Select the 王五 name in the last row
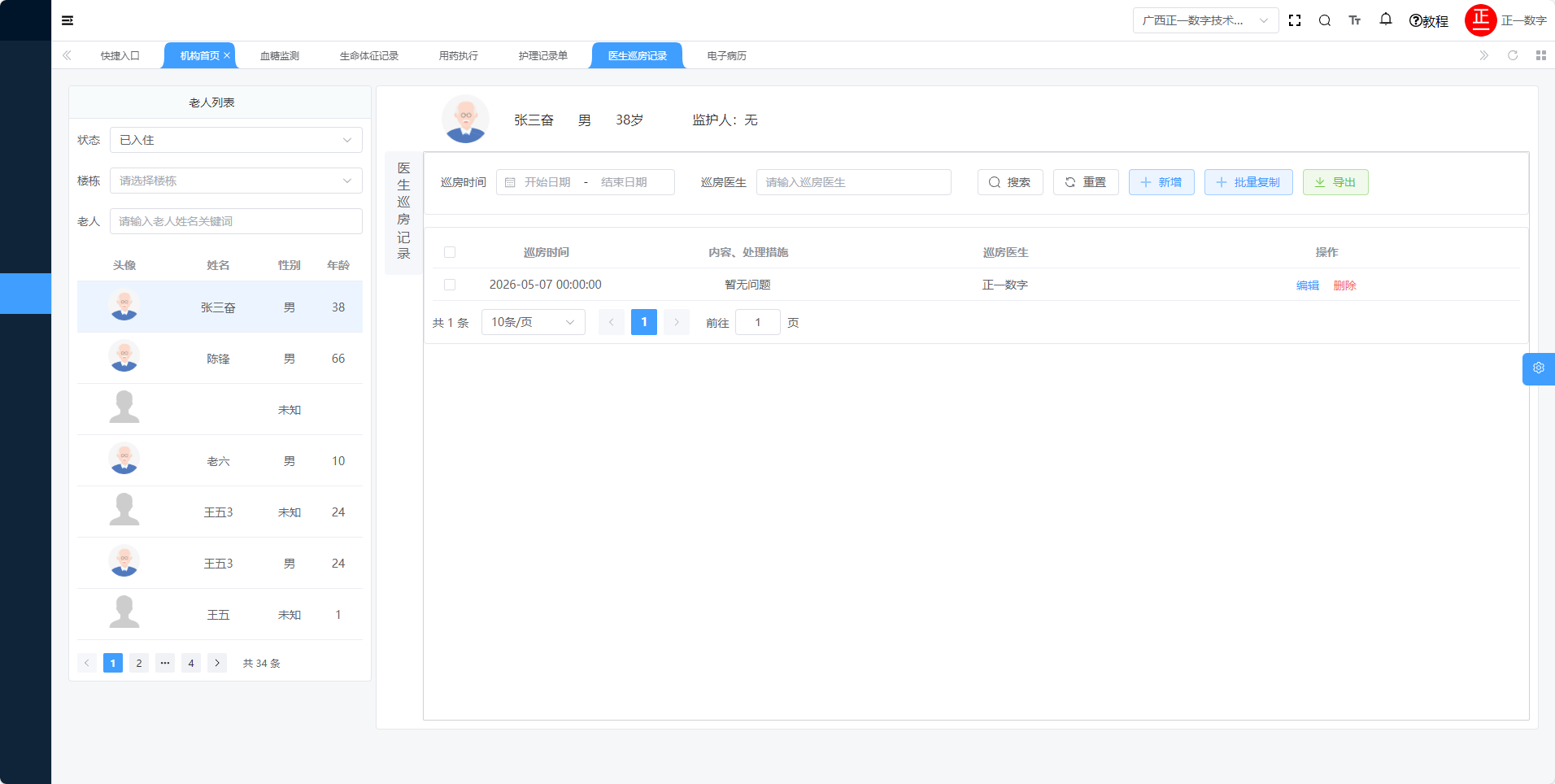1555x784 pixels. 218,615
